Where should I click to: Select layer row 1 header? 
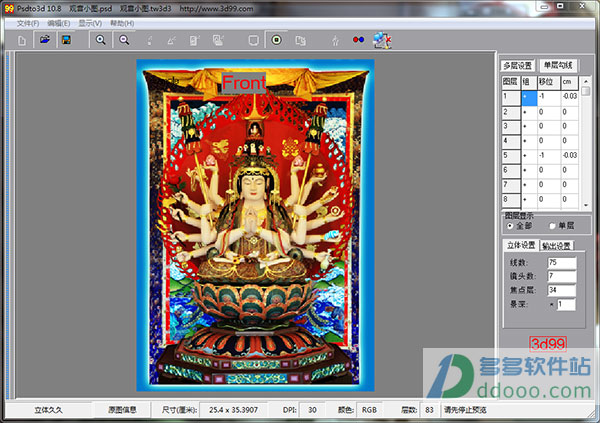click(511, 96)
